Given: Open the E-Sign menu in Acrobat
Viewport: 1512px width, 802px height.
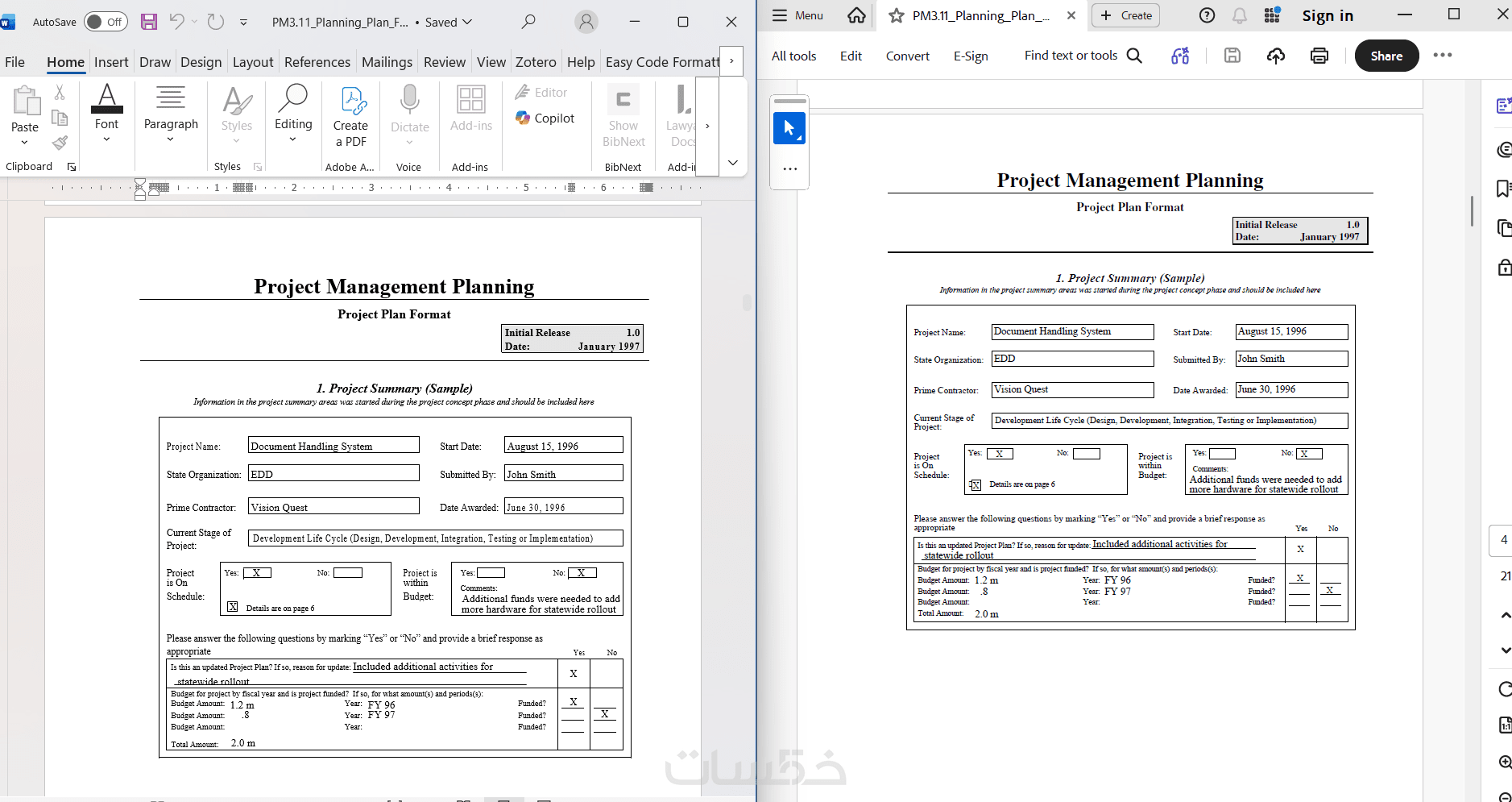Looking at the screenshot, I should coord(971,56).
